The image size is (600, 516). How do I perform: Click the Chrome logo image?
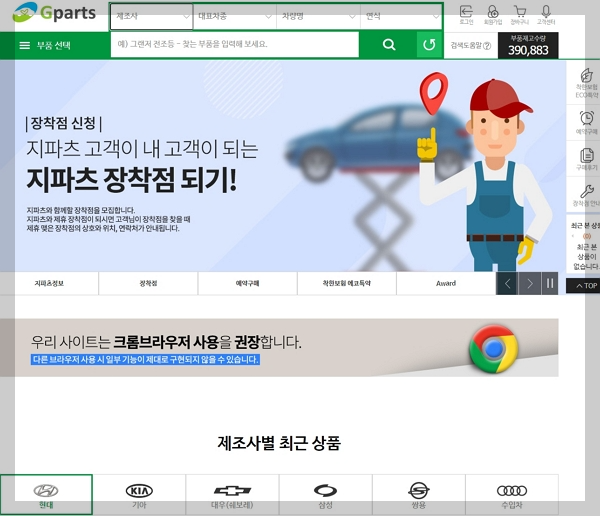(494, 349)
